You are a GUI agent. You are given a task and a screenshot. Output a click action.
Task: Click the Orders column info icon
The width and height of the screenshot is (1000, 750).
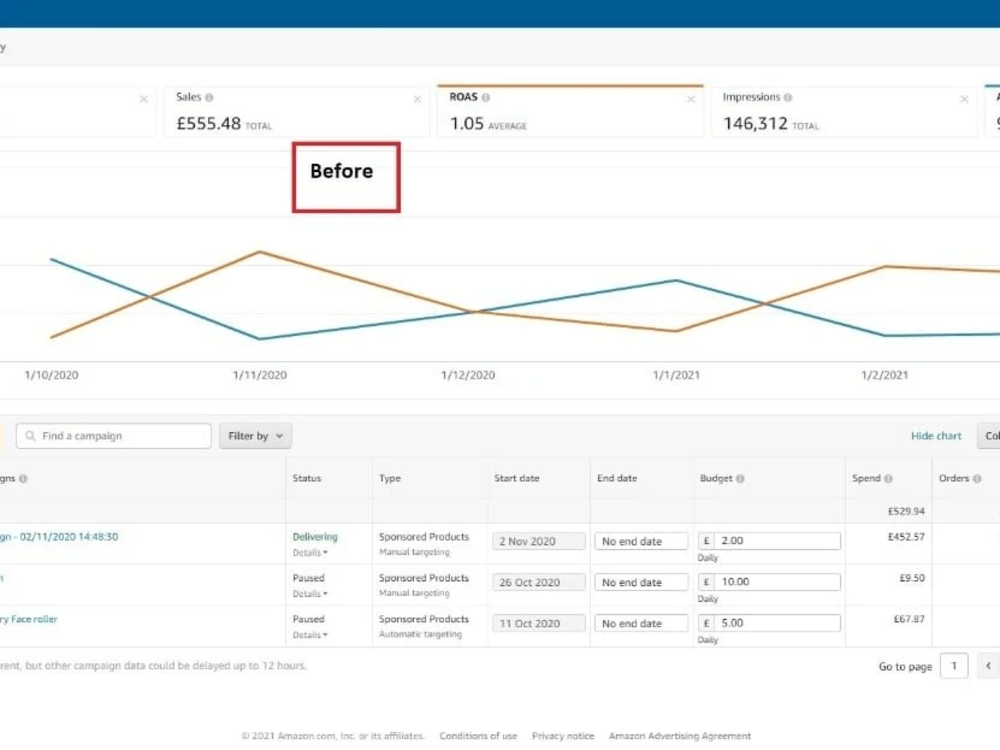click(977, 479)
